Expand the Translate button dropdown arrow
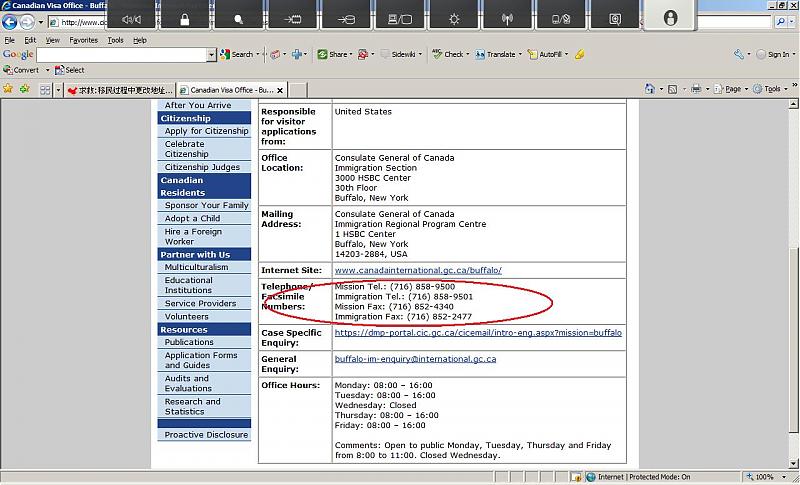The height and width of the screenshot is (485, 800). coord(520,54)
